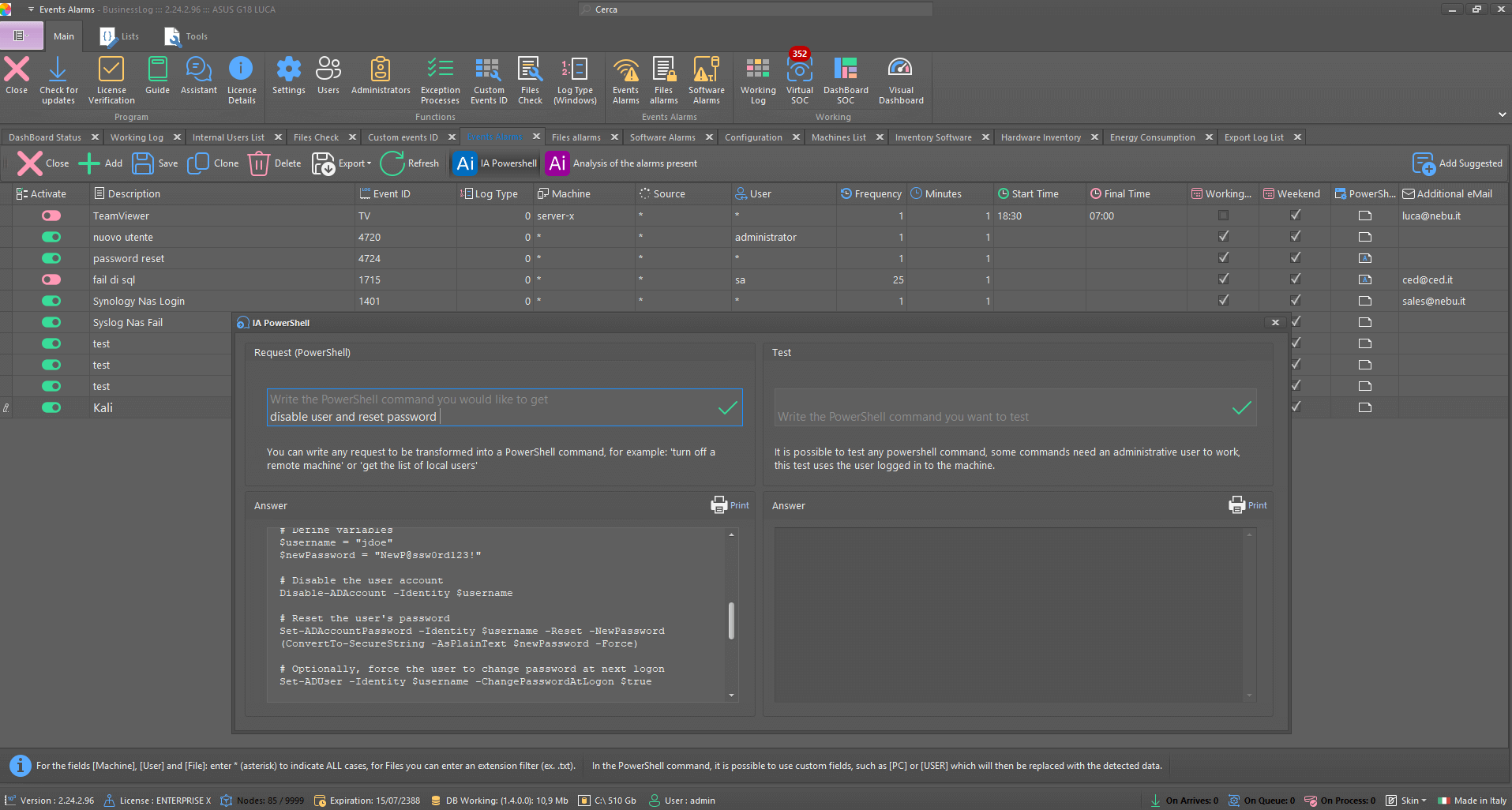Add a suggested alarm with Add Suggested

pos(1458,163)
